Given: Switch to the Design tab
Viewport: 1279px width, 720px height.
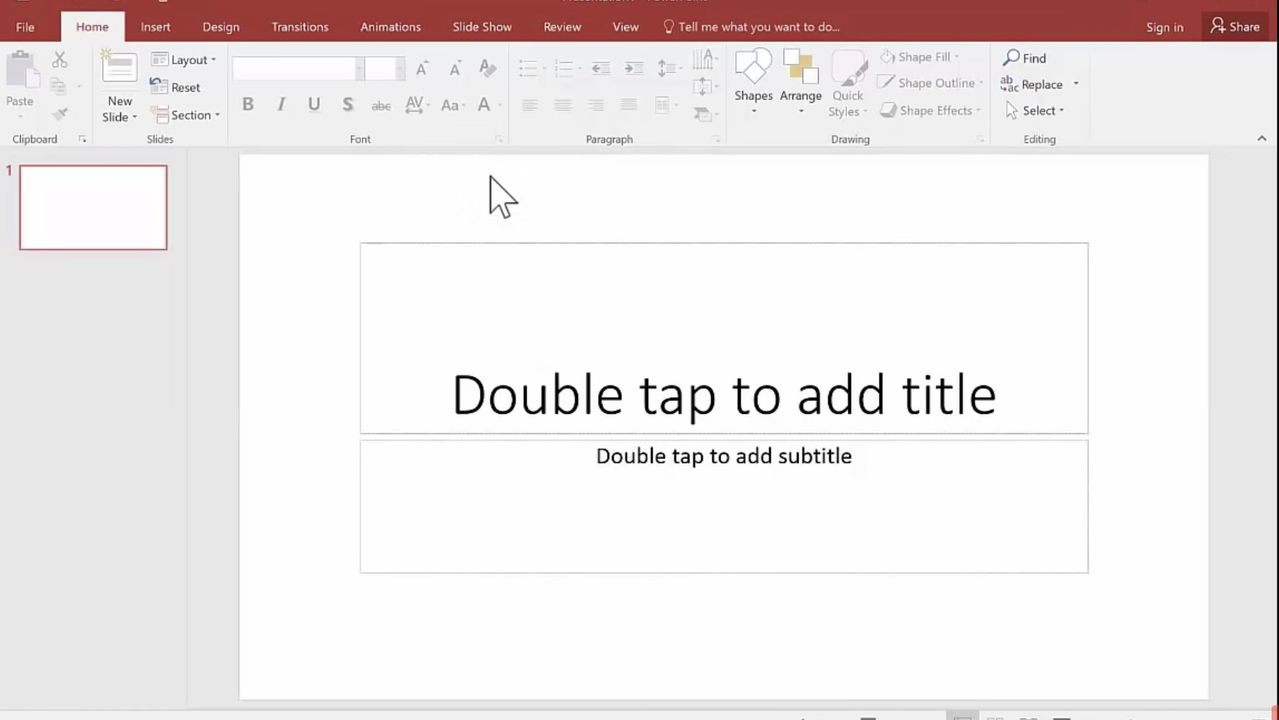Looking at the screenshot, I should (x=220, y=27).
